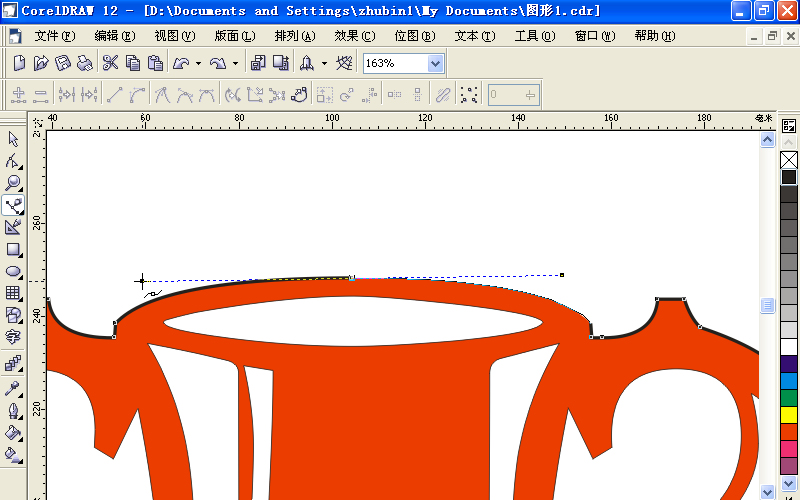Click the Paste clipboard icon
This screenshot has height=500, width=800.
155,63
